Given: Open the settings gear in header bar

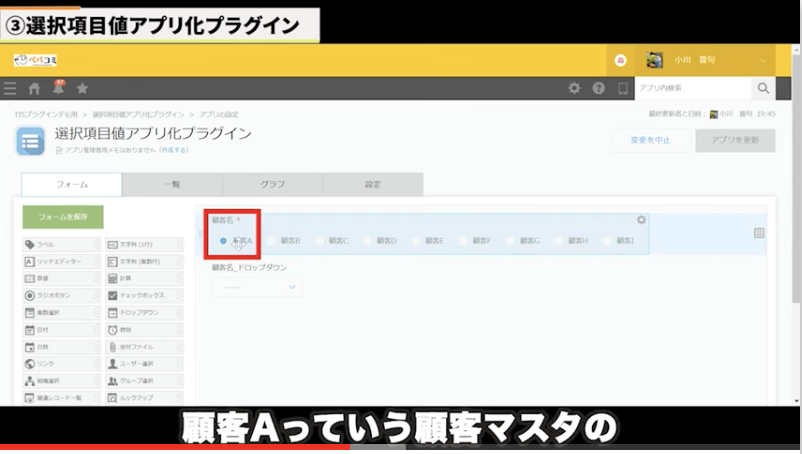Looking at the screenshot, I should click(x=574, y=89).
